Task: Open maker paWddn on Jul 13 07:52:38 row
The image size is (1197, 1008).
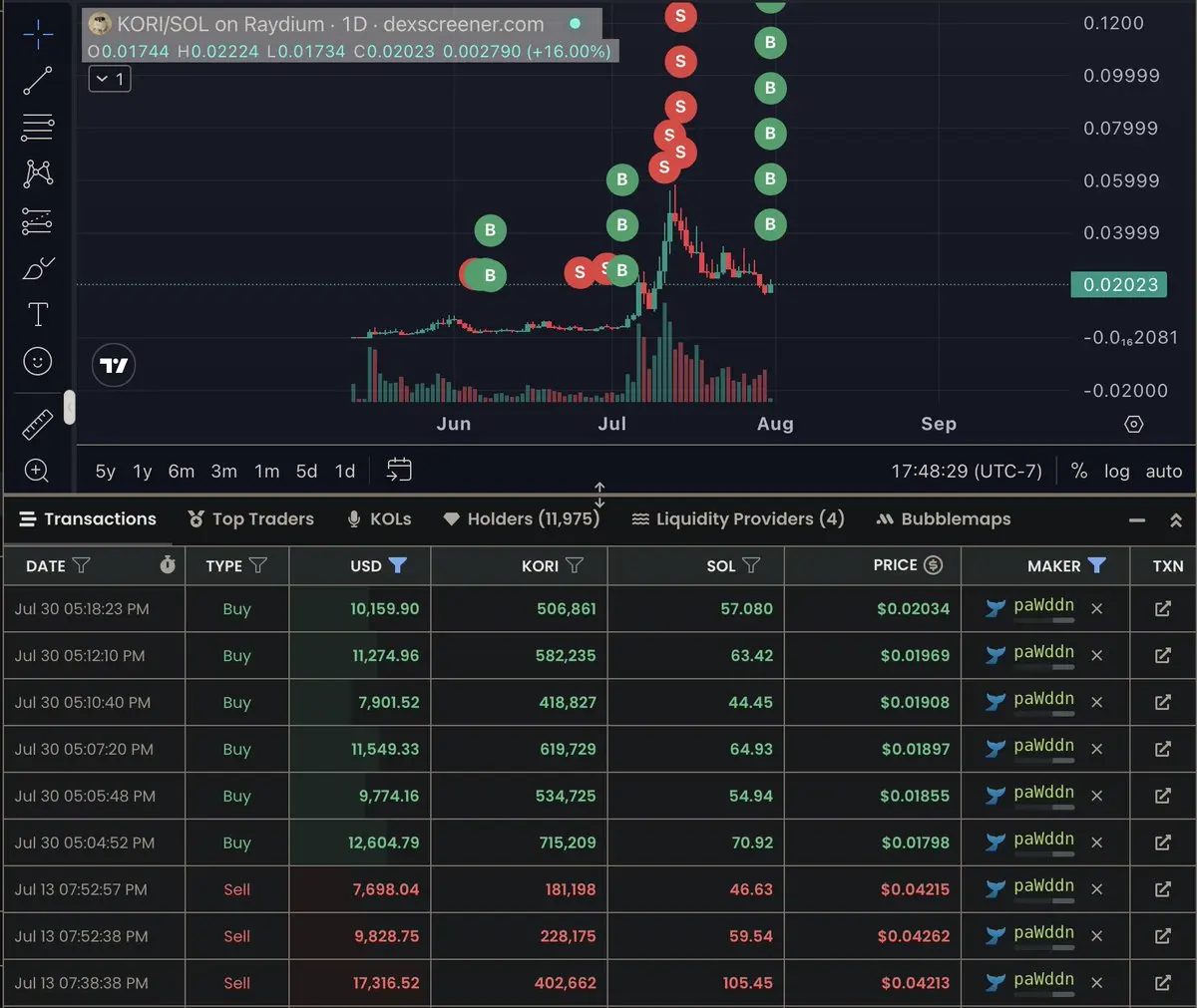Action: 1043,932
